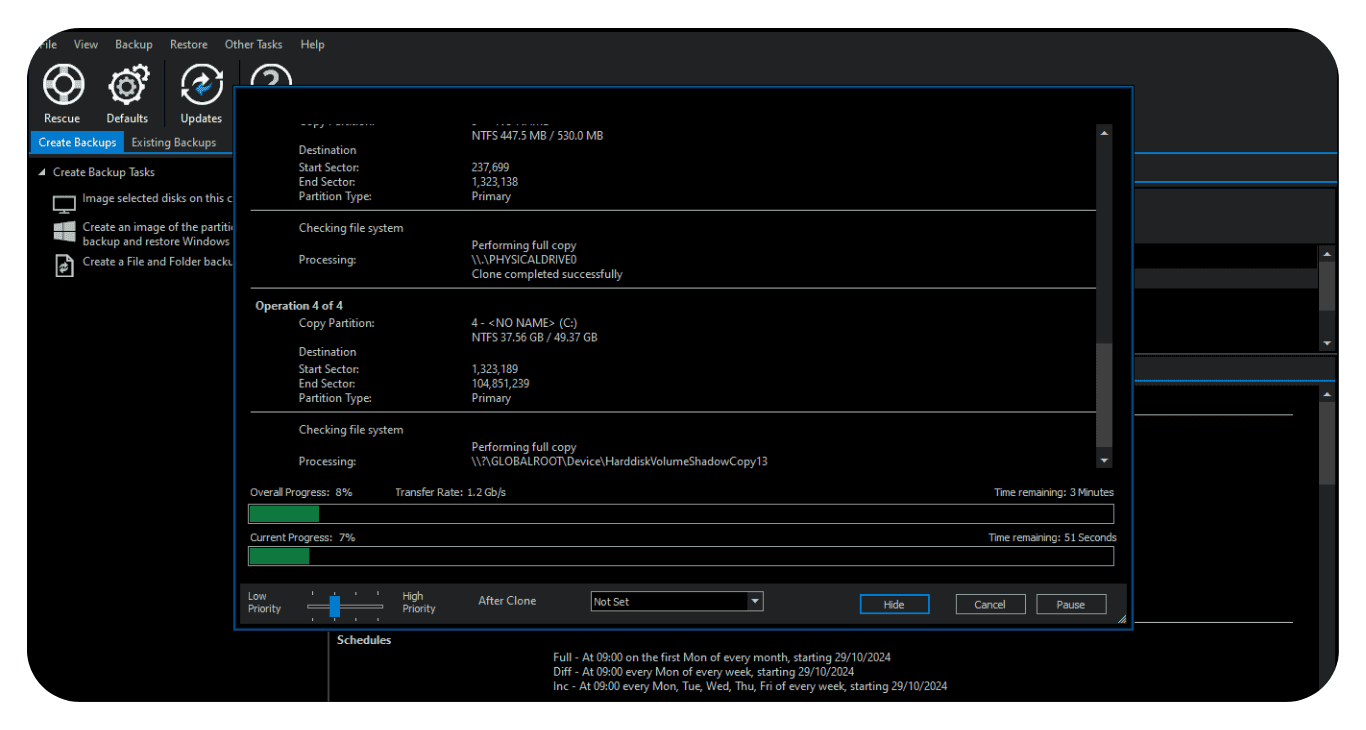Switch to the Existing Backups tab
This screenshot has height=730, width=1366.
[173, 142]
